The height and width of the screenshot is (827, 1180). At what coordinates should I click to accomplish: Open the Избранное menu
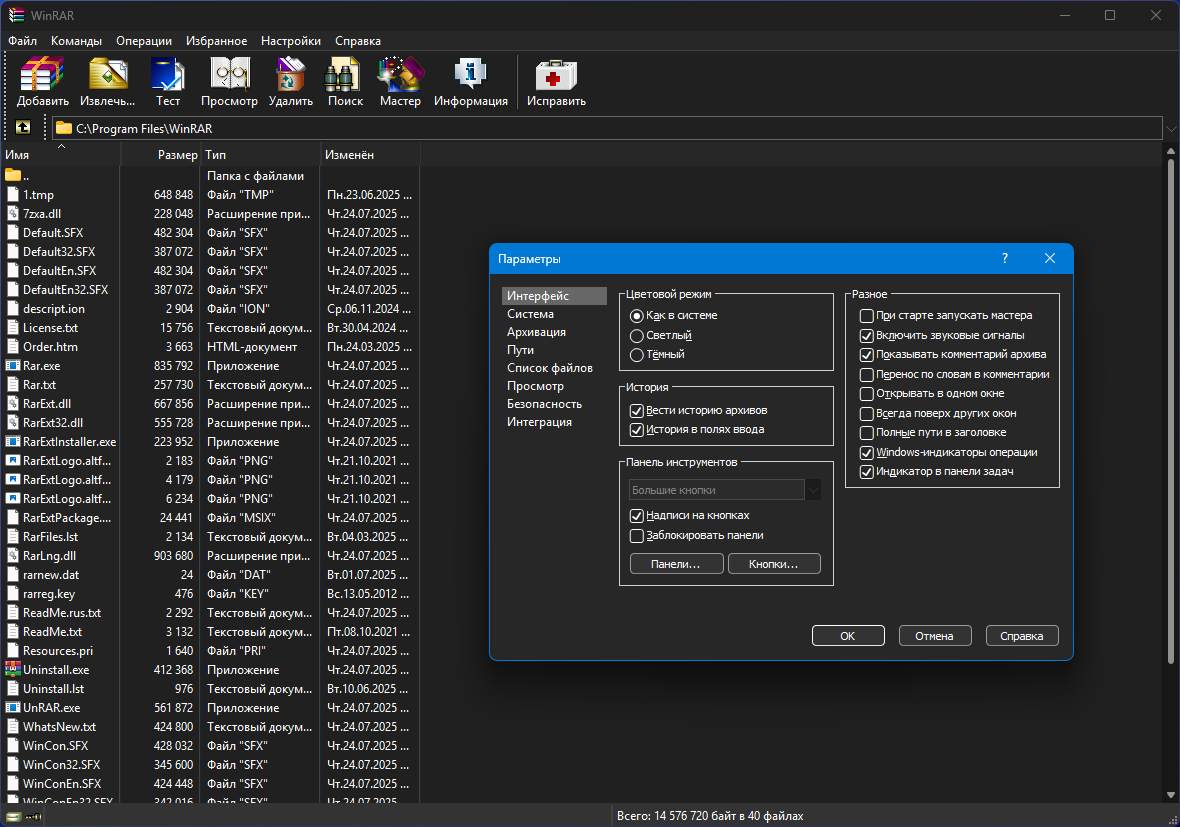click(216, 41)
